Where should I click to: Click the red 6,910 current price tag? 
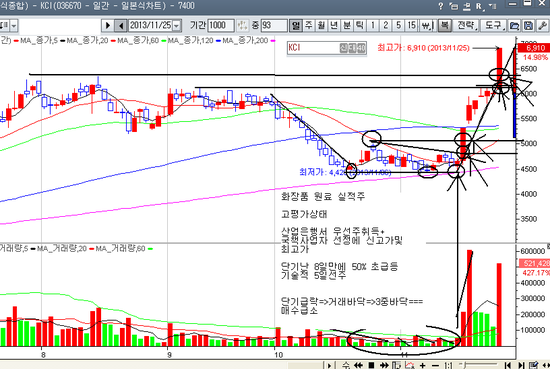coord(534,48)
